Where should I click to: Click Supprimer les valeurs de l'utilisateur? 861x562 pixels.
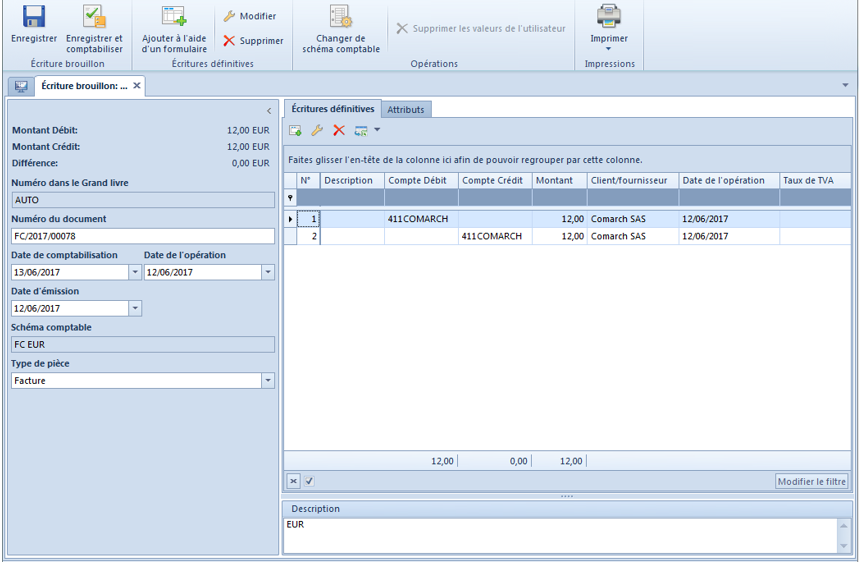480,29
